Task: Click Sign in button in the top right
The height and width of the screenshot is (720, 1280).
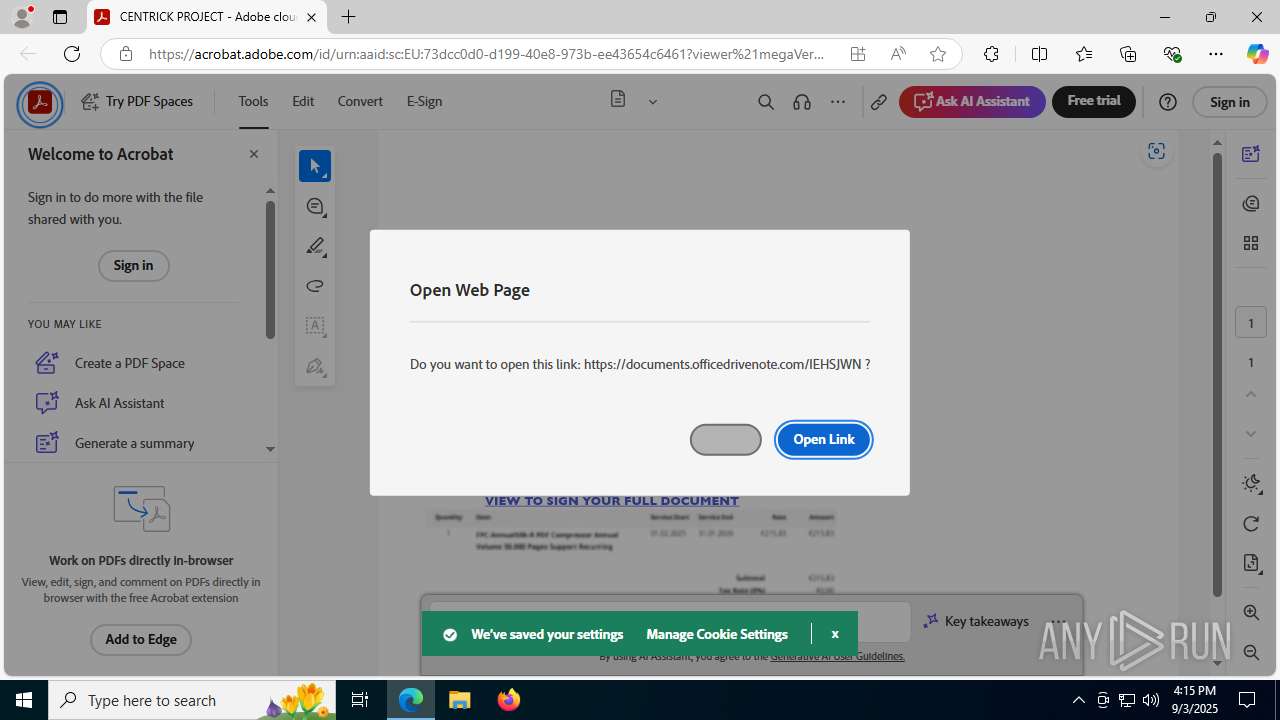Action: 1230,102
